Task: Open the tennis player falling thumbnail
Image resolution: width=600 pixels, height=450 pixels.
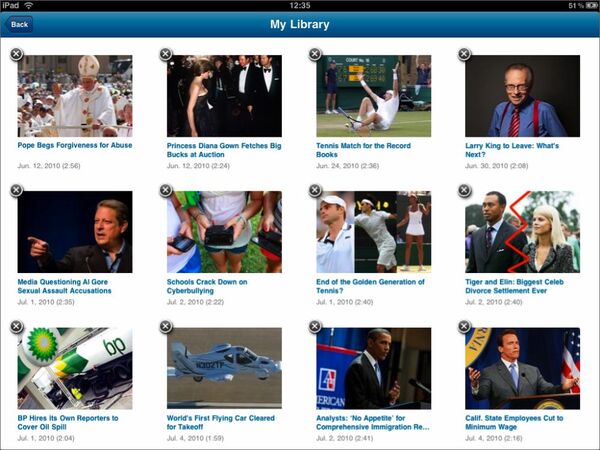Action: click(373, 96)
